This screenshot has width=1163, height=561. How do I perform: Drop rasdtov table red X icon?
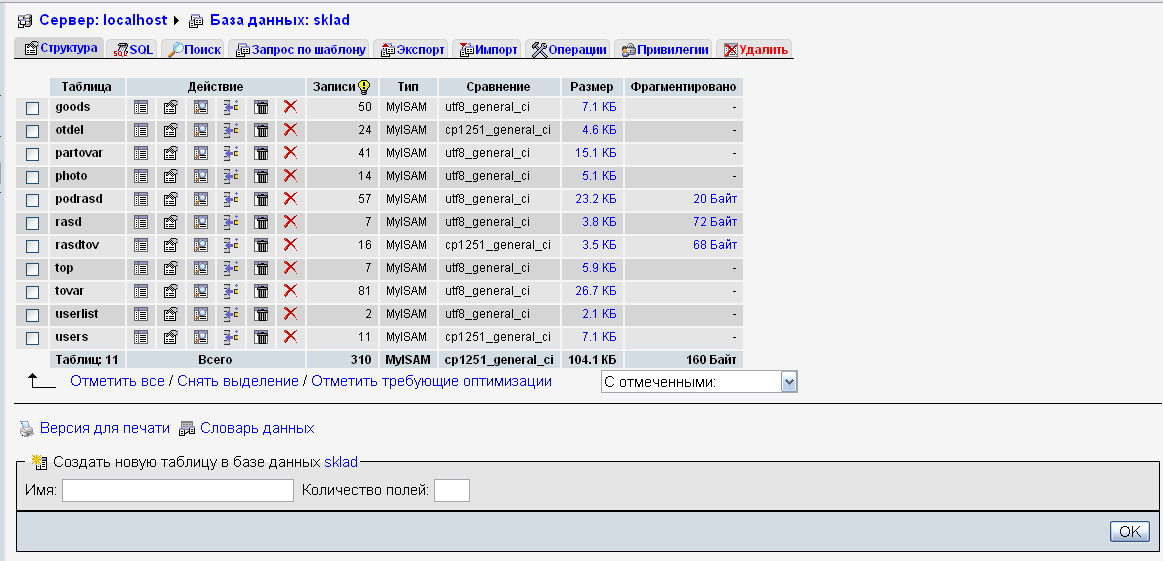point(290,245)
